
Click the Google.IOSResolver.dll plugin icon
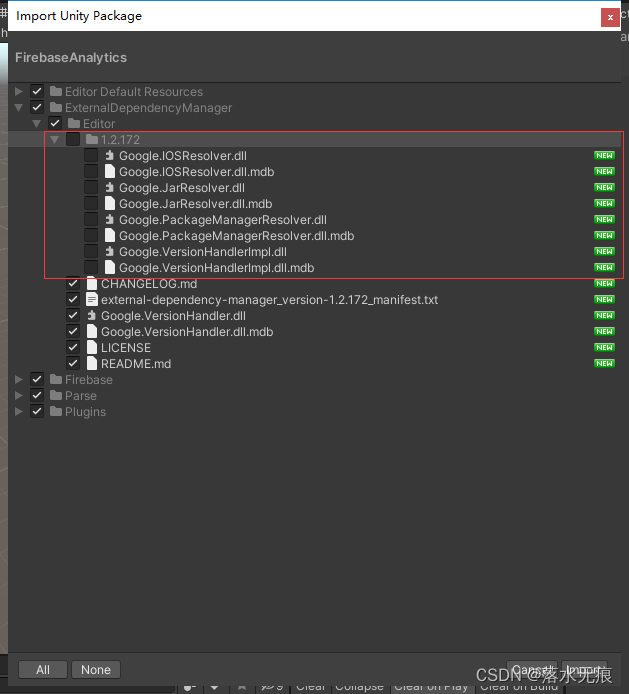coord(109,155)
